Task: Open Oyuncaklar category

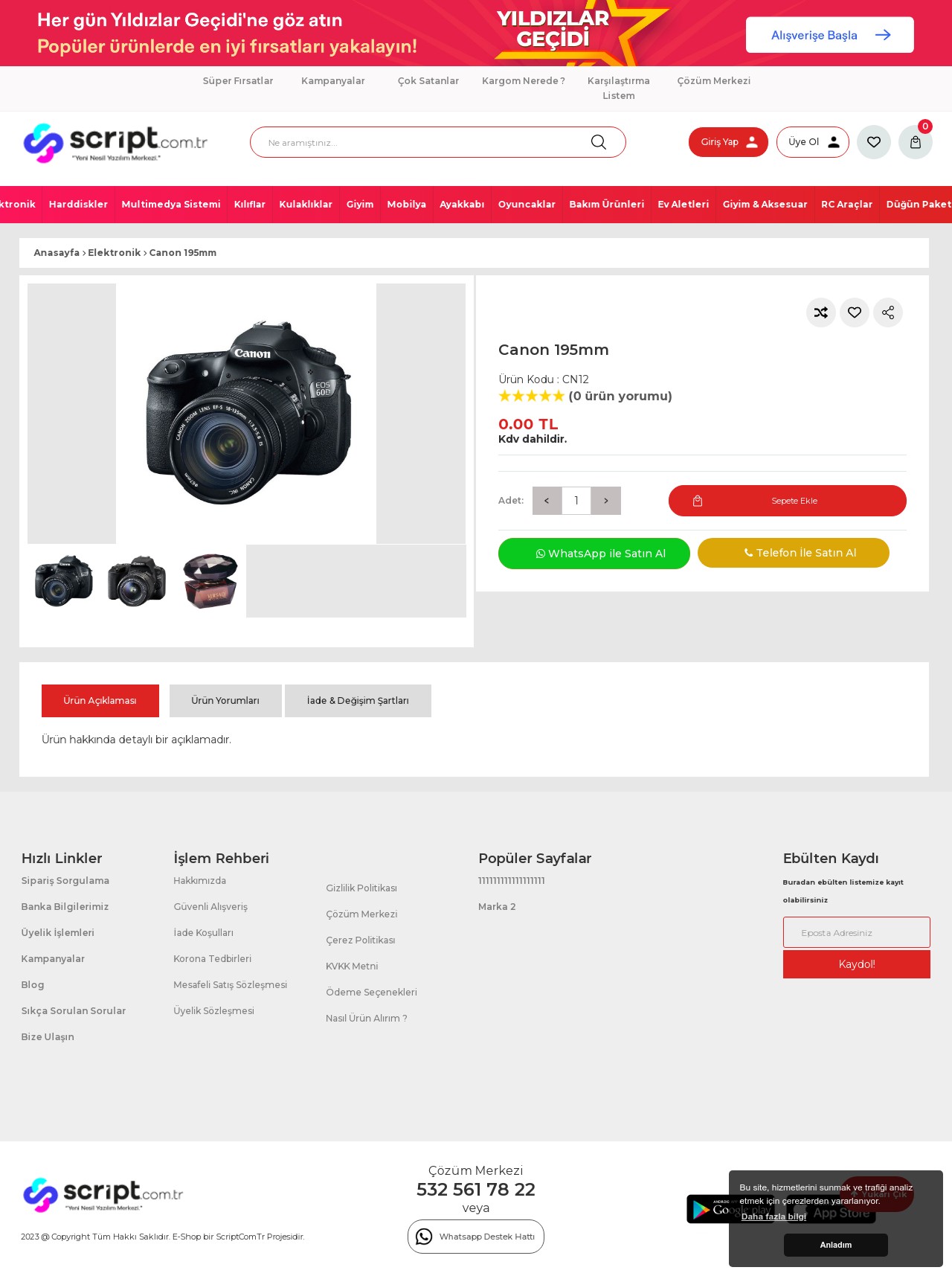Action: (527, 205)
